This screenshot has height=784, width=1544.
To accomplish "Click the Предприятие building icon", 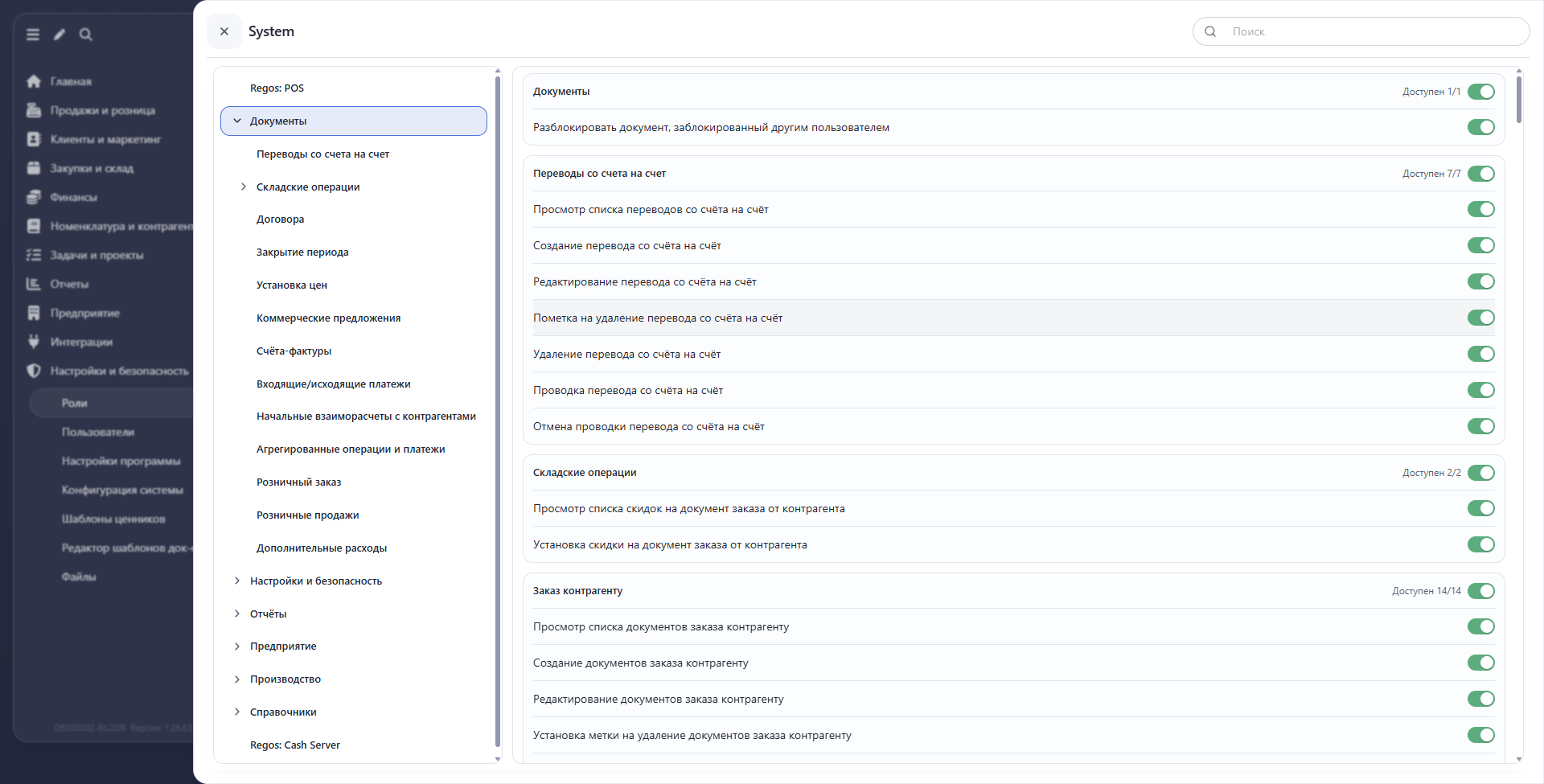I will (x=34, y=313).
